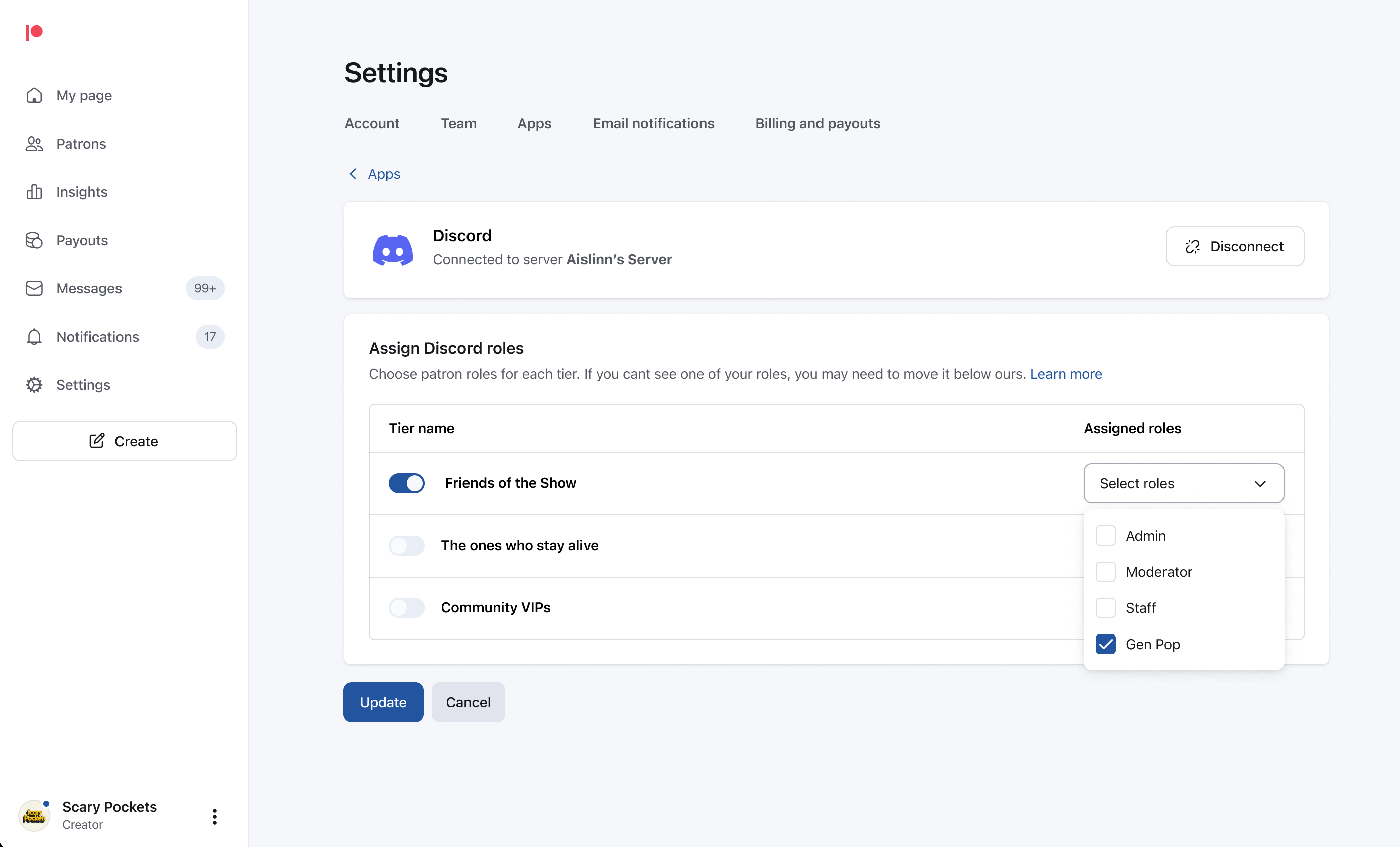
Task: Open Messages from the sidebar
Action: tap(89, 288)
